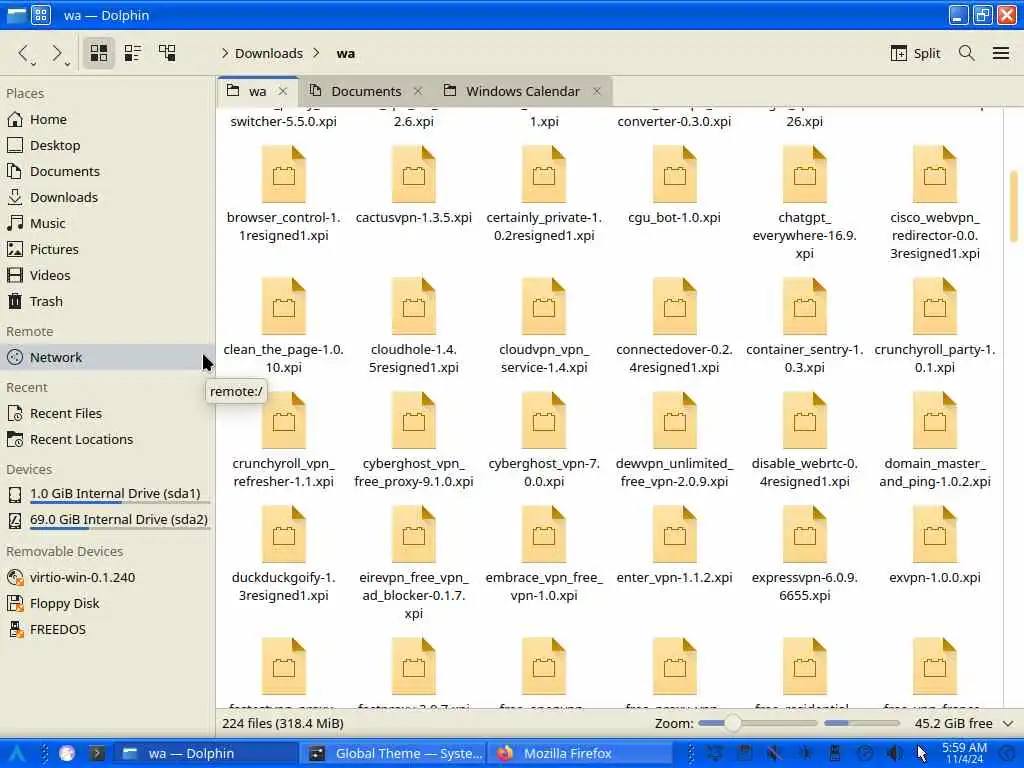The height and width of the screenshot is (768, 1024).
Task: Select container_sentry-1.0.3.xpi file icon
Action: (805, 306)
